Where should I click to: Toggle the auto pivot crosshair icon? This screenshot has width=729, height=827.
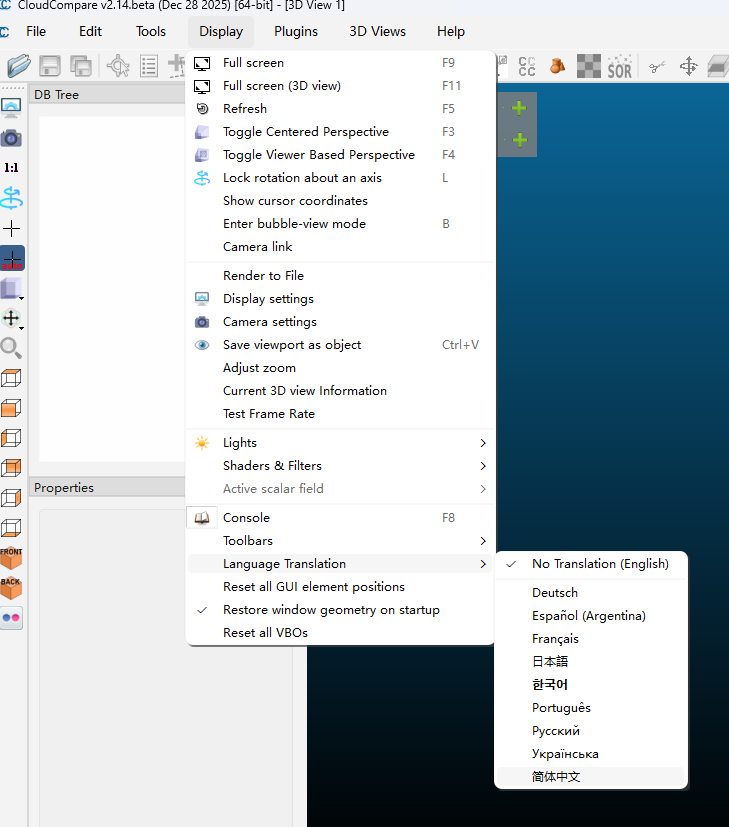coord(12,258)
